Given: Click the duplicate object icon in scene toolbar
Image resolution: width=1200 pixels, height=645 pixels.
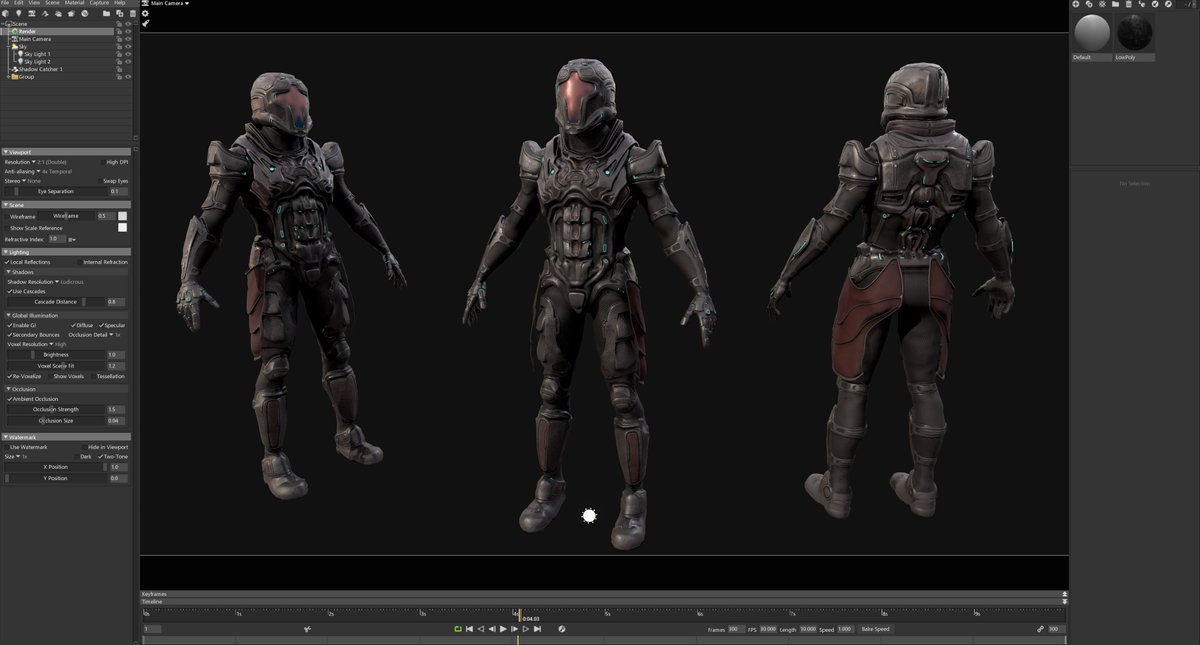Looking at the screenshot, I should pos(120,13).
